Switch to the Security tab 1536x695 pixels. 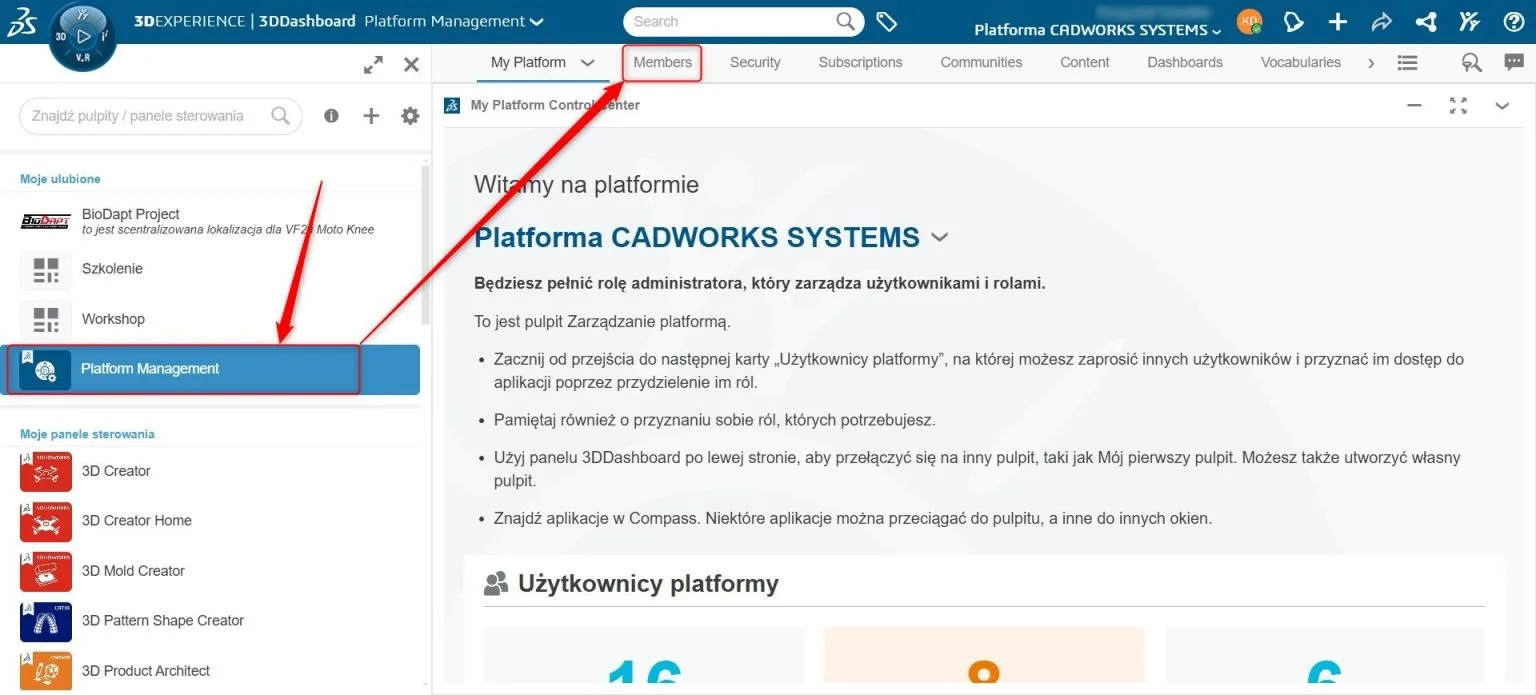(x=755, y=62)
